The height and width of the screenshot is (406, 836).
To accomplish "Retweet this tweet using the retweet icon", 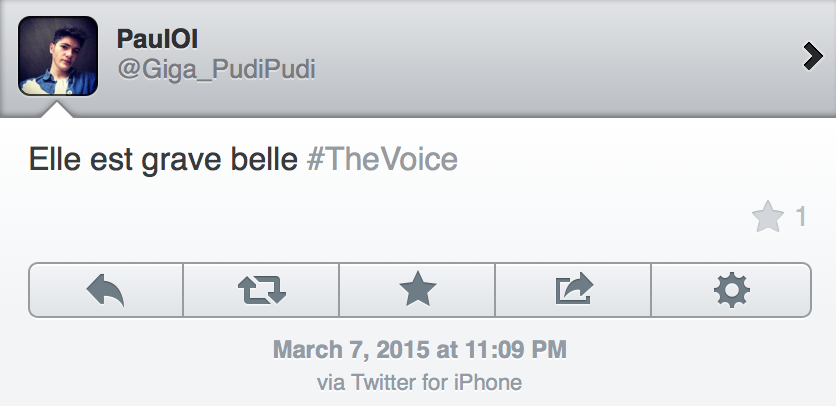I will point(261,290).
